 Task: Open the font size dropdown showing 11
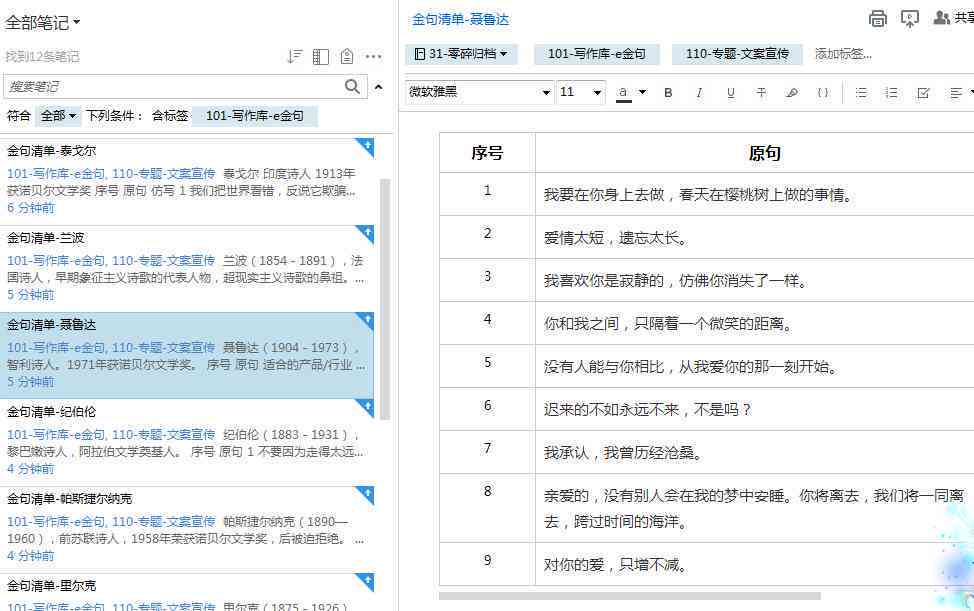pos(581,92)
